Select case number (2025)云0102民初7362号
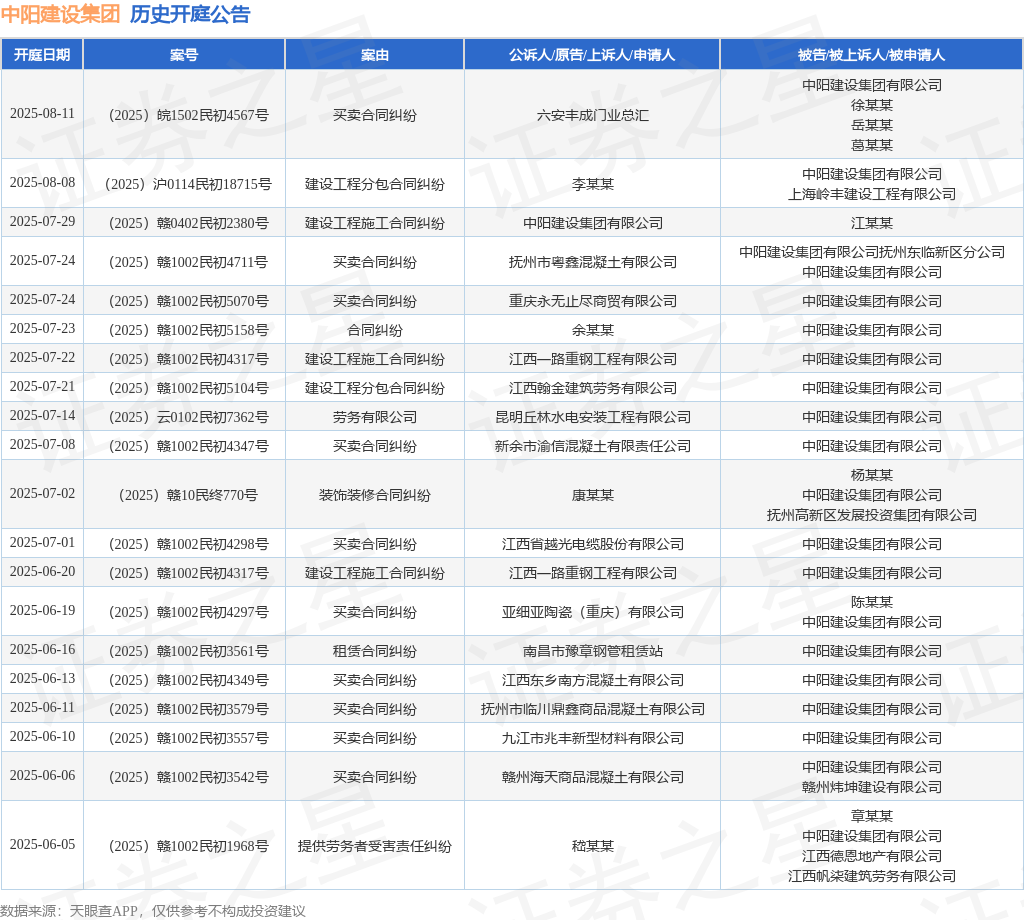This screenshot has width=1024, height=920. pos(188,417)
